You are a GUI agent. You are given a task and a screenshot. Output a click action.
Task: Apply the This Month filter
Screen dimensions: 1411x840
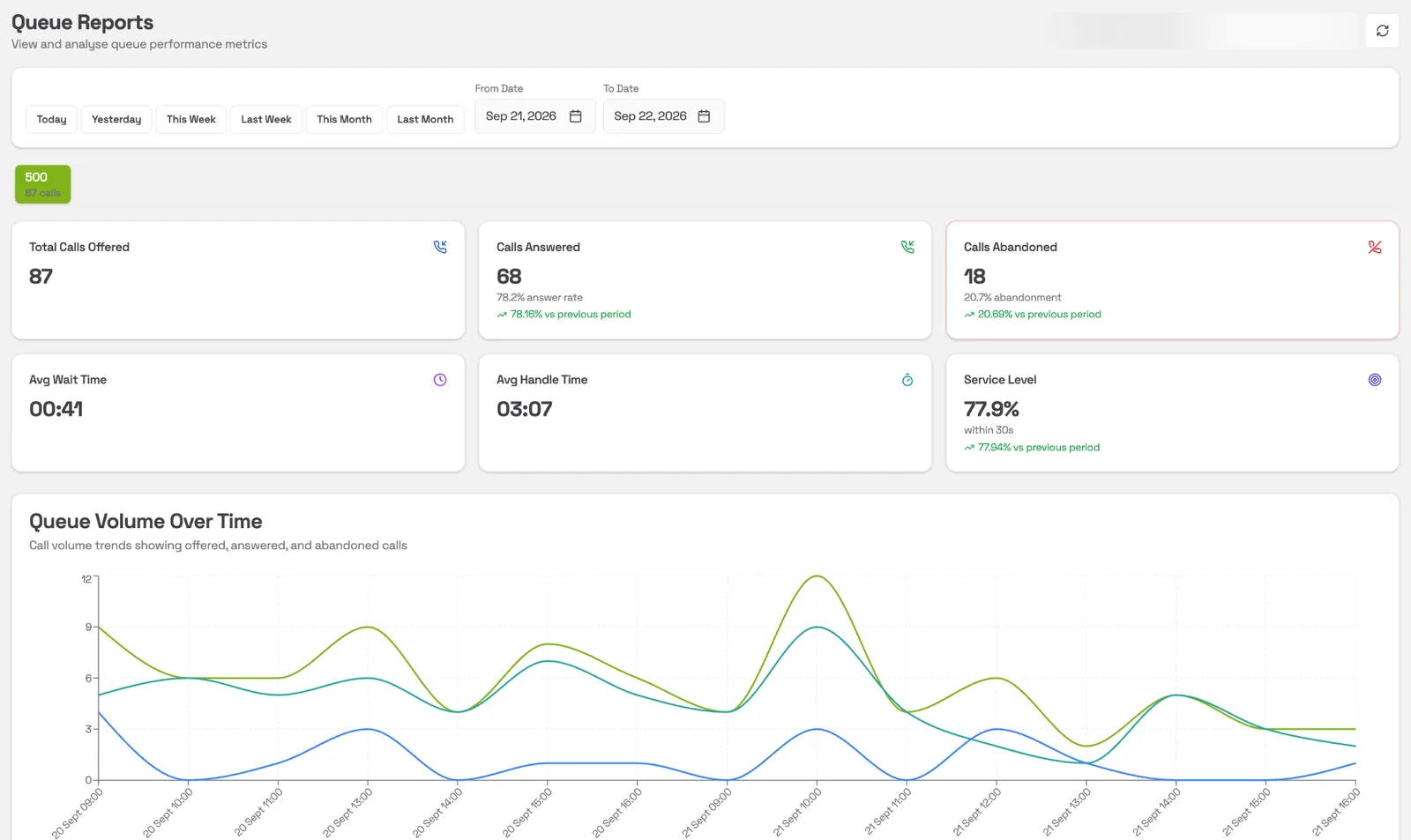click(344, 119)
